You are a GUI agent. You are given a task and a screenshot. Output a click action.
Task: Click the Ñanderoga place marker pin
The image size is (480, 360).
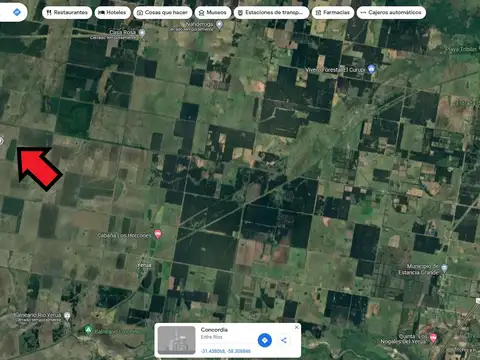coord(219,24)
